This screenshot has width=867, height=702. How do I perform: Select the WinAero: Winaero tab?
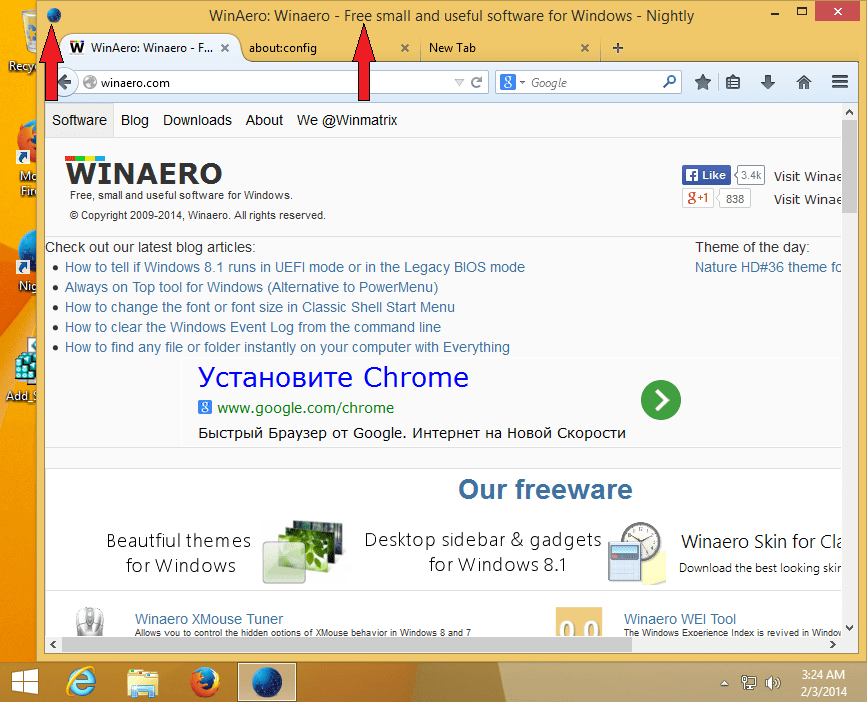point(149,48)
